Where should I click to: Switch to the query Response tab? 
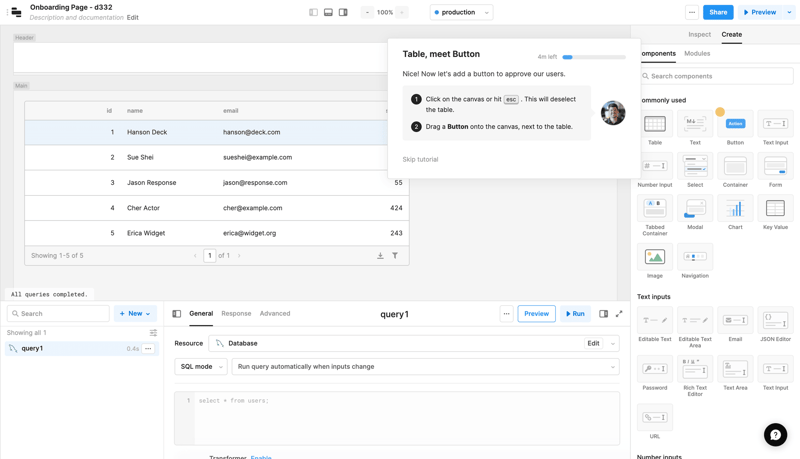pos(236,313)
